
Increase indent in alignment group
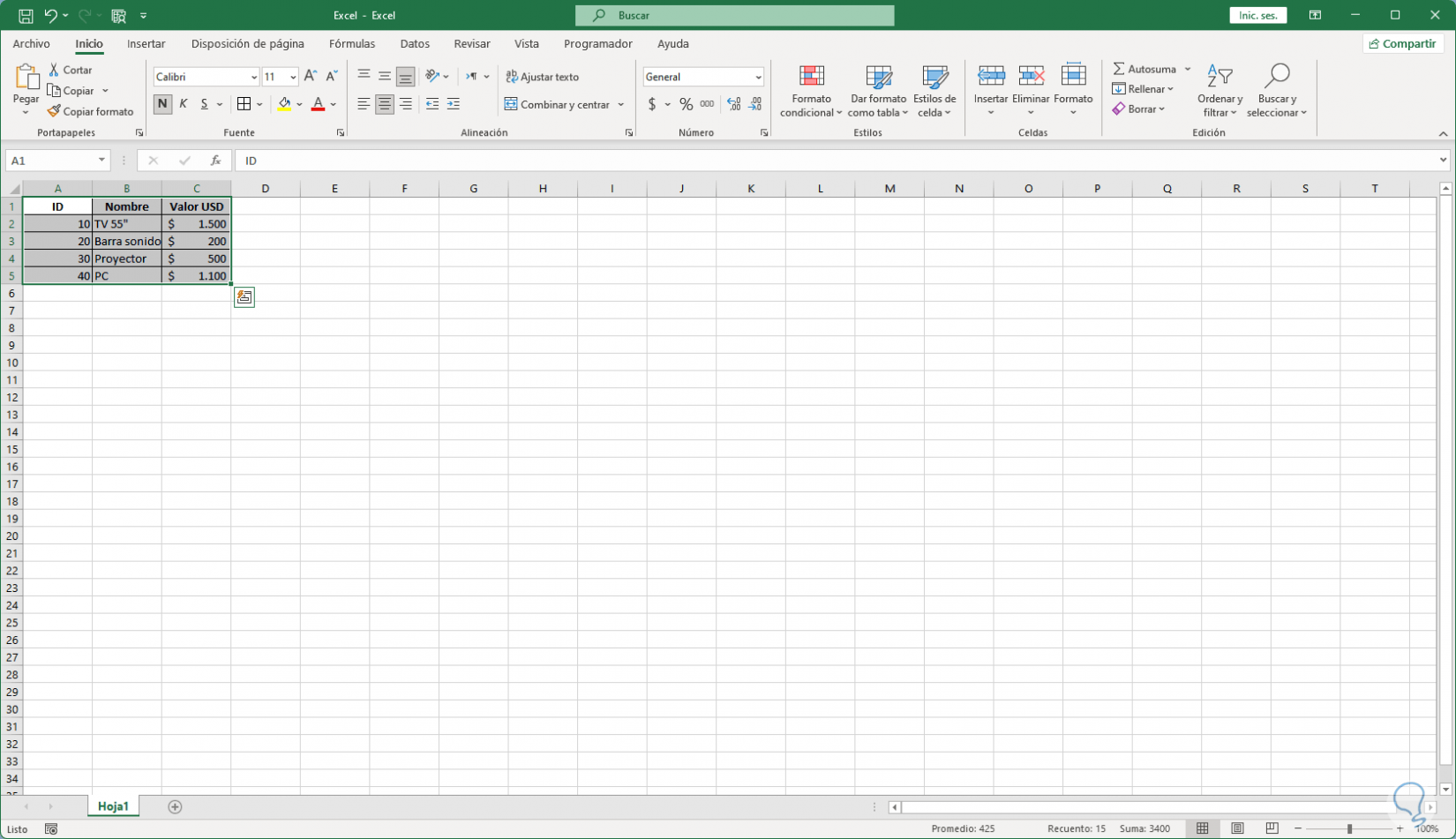454,104
